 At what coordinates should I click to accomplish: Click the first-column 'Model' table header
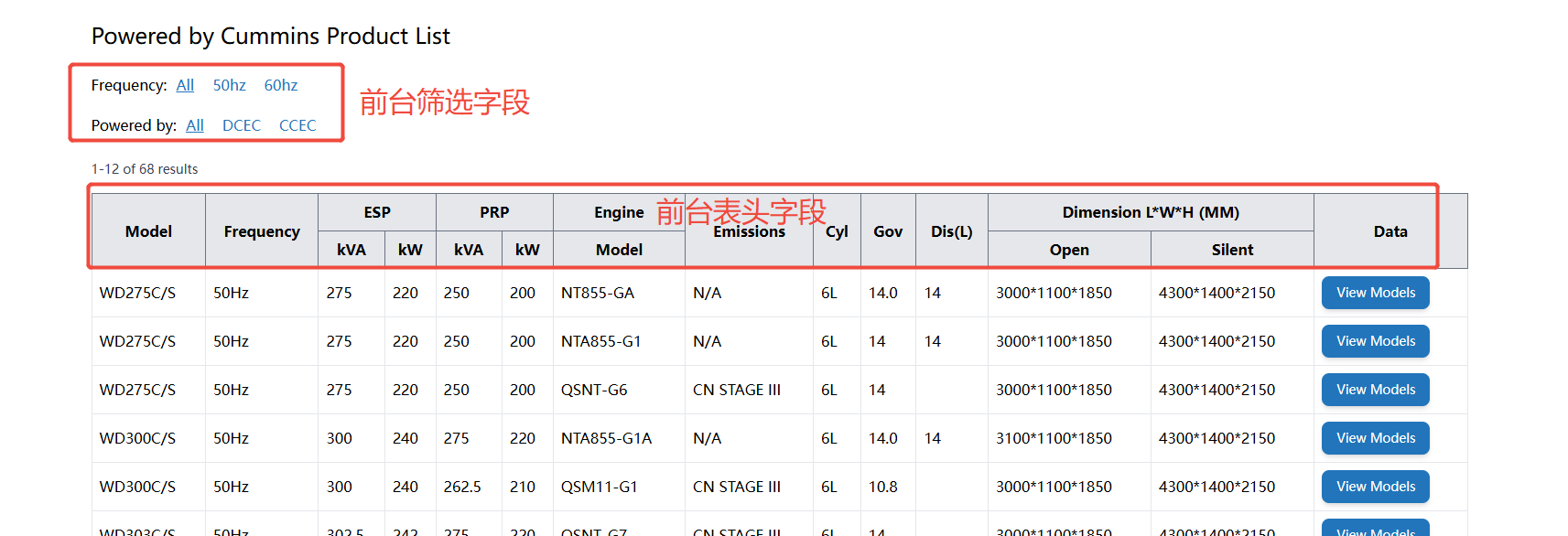point(148,231)
